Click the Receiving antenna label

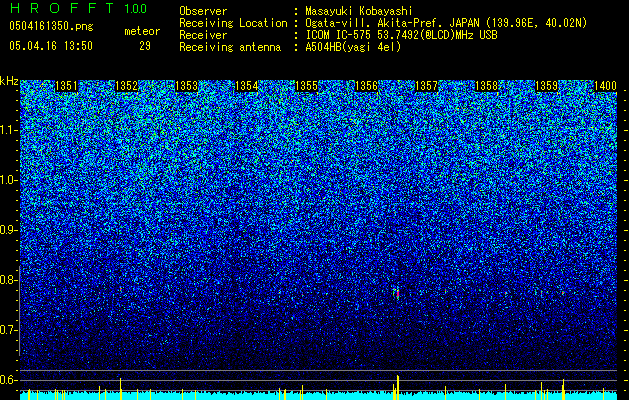(230, 47)
